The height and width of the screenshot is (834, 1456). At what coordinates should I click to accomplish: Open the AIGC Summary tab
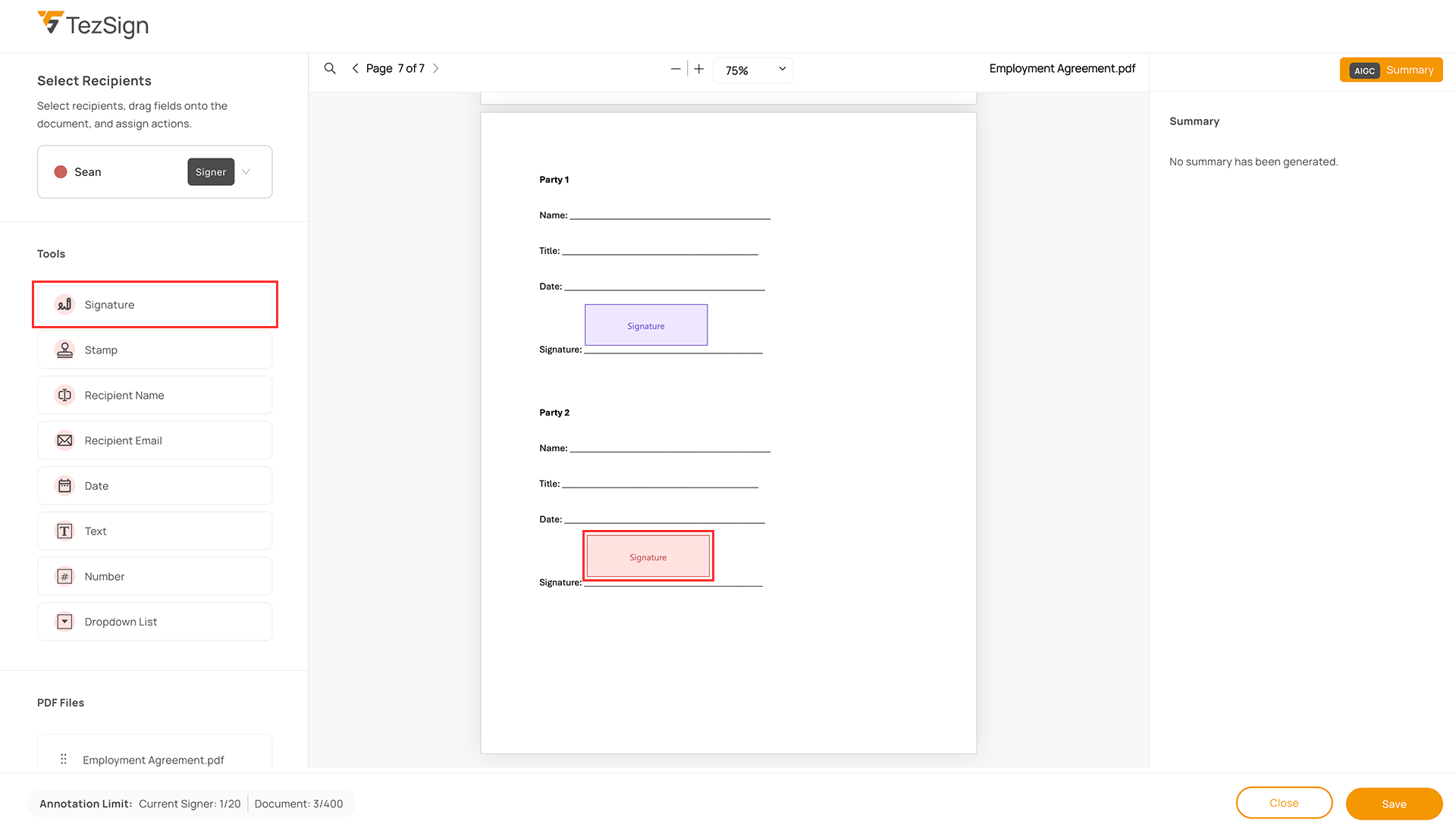click(1391, 70)
